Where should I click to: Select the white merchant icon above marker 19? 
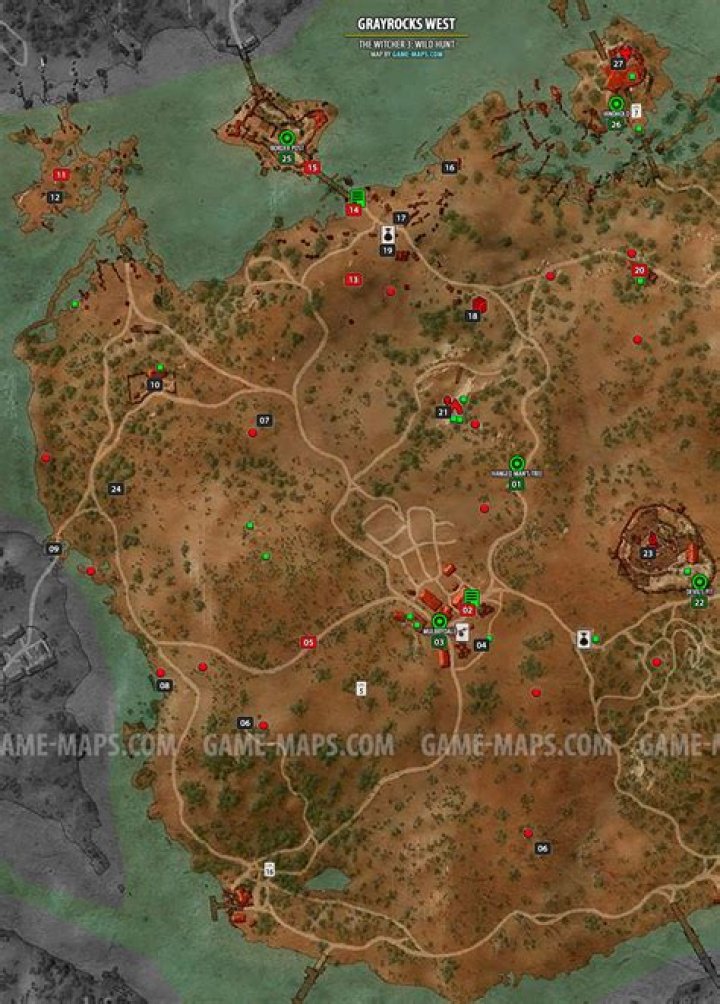click(x=388, y=234)
